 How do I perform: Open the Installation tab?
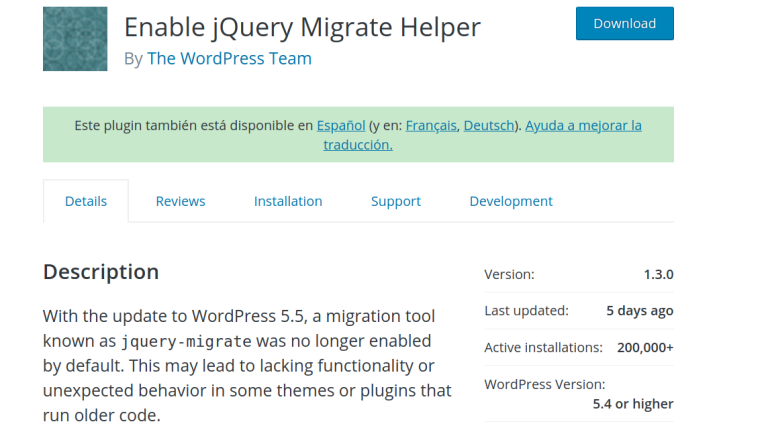[x=288, y=201]
